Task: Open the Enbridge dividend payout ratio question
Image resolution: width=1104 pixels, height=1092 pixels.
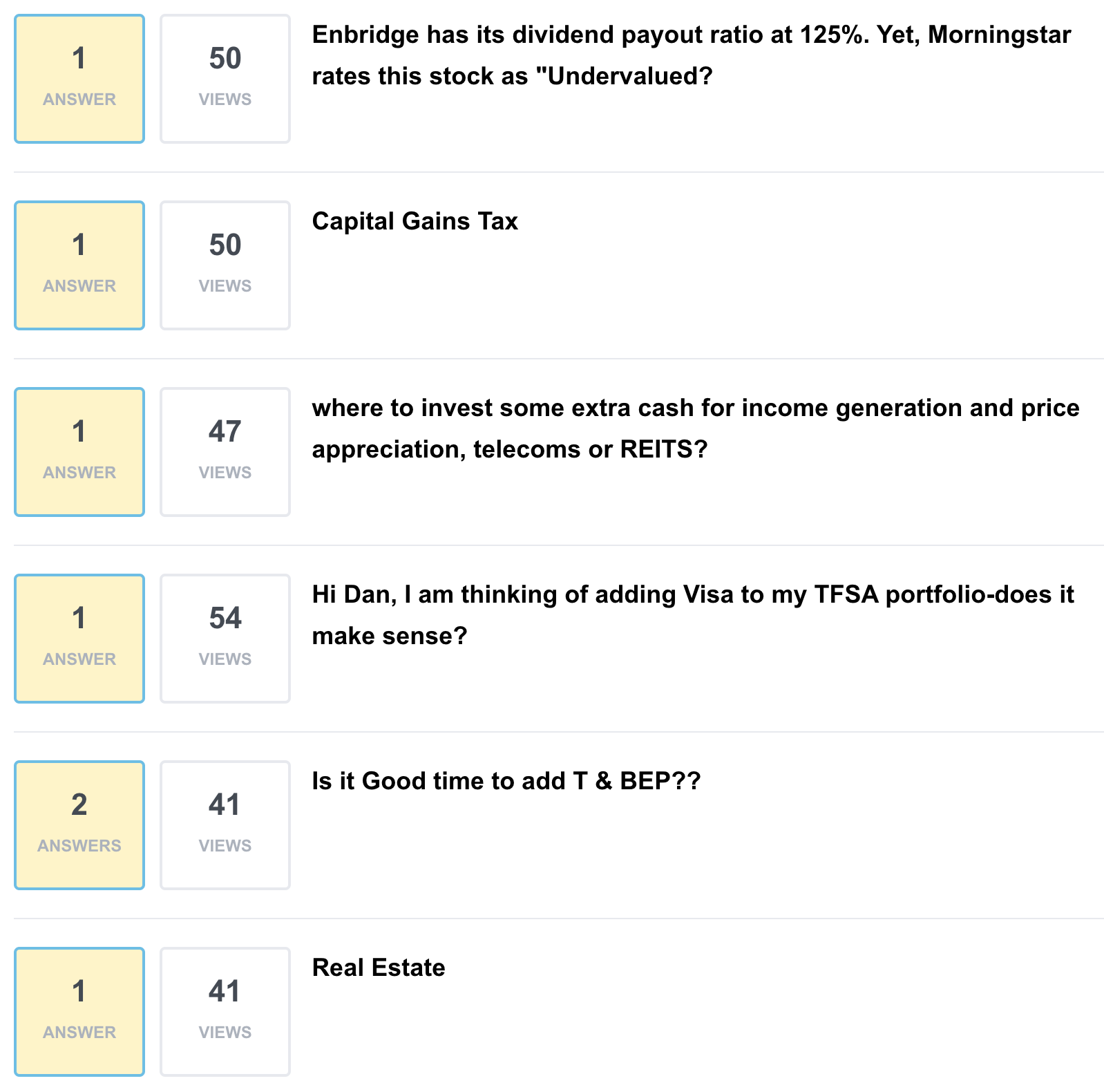Action: 691,35
